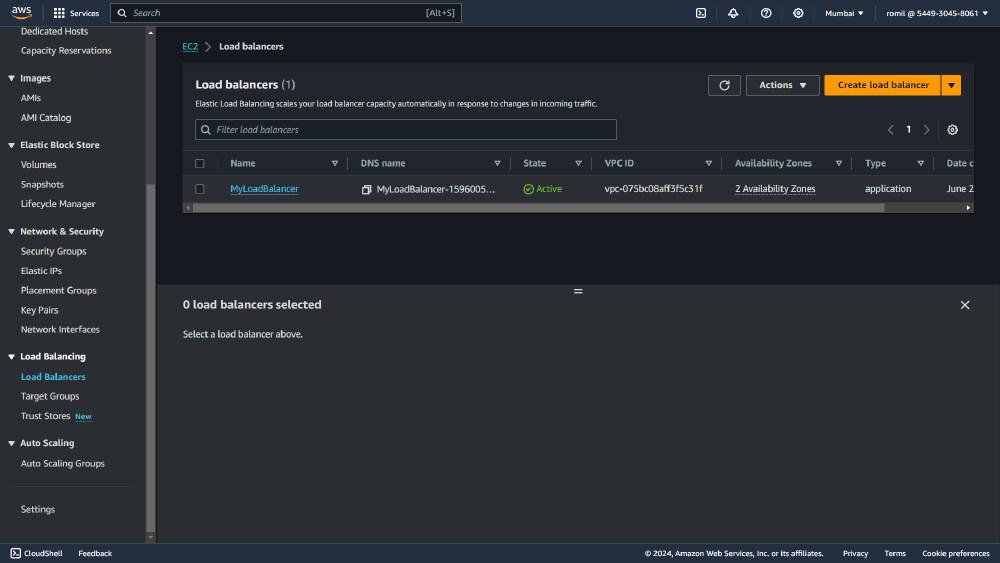Open Placement Groups in sidebar

coord(59,290)
